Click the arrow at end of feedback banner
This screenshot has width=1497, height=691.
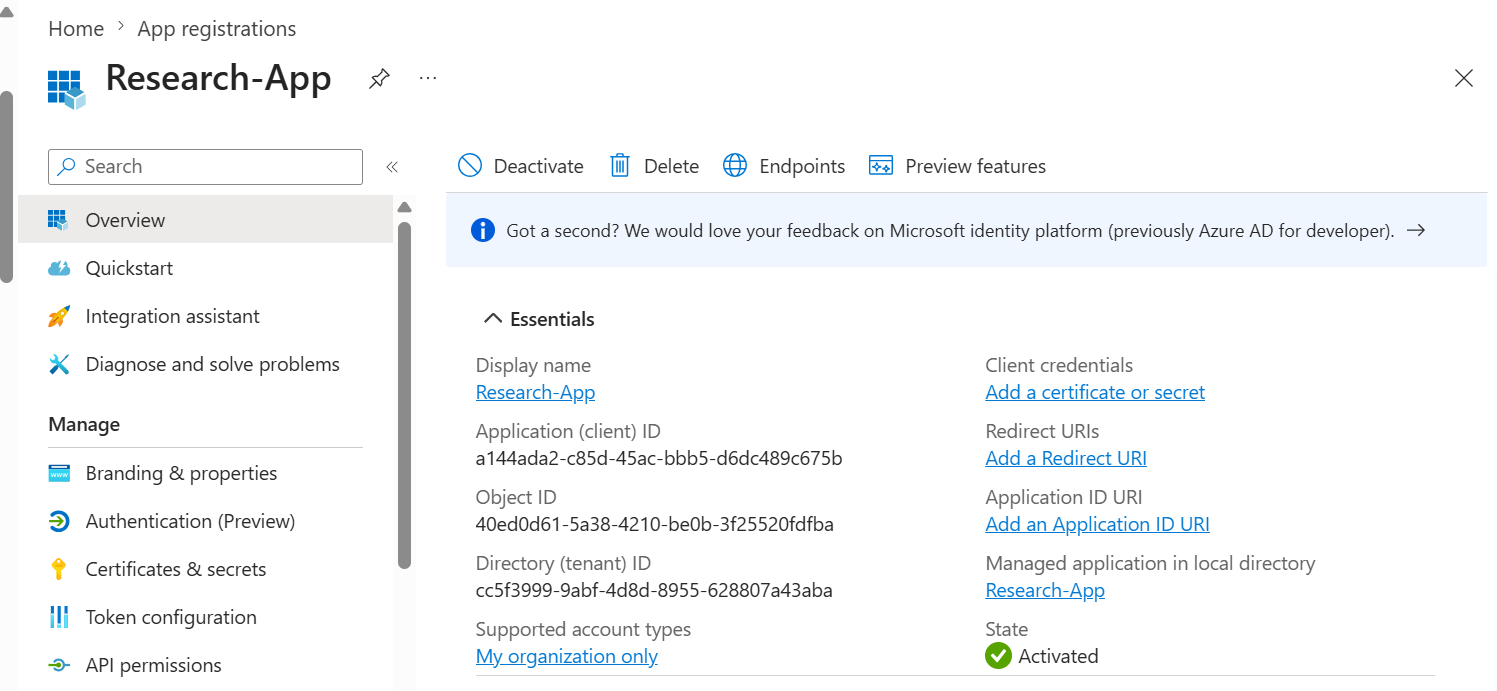click(x=1416, y=231)
